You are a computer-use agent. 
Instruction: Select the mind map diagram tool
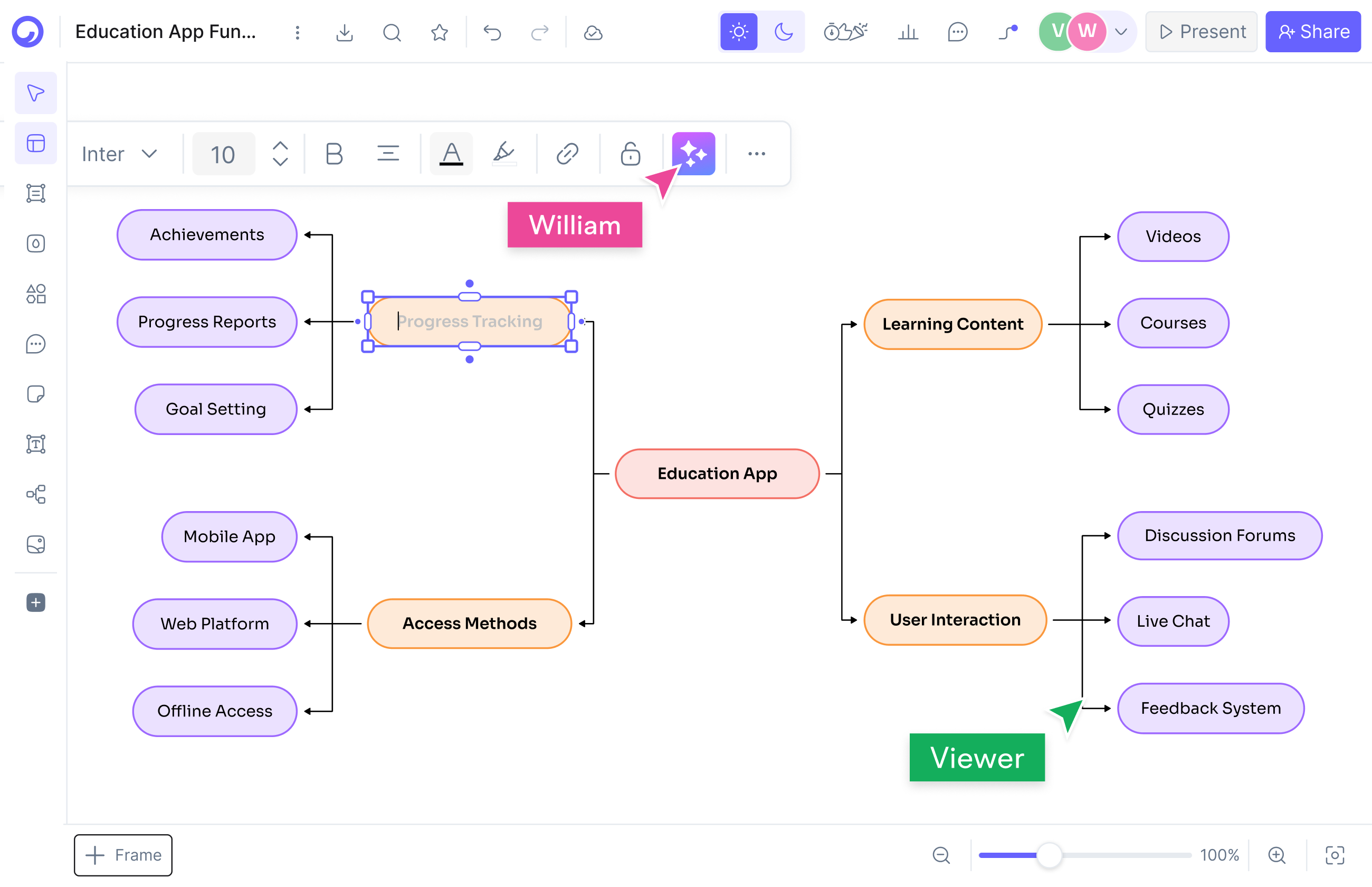coord(36,494)
